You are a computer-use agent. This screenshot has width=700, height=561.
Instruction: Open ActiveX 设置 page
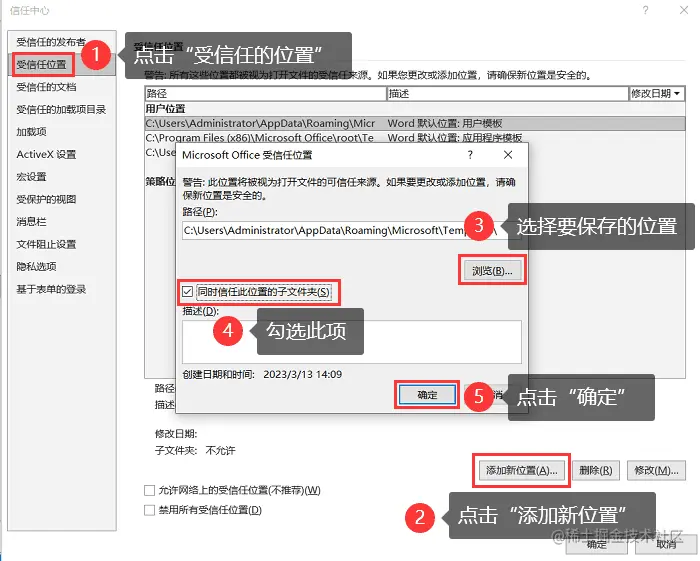46,154
